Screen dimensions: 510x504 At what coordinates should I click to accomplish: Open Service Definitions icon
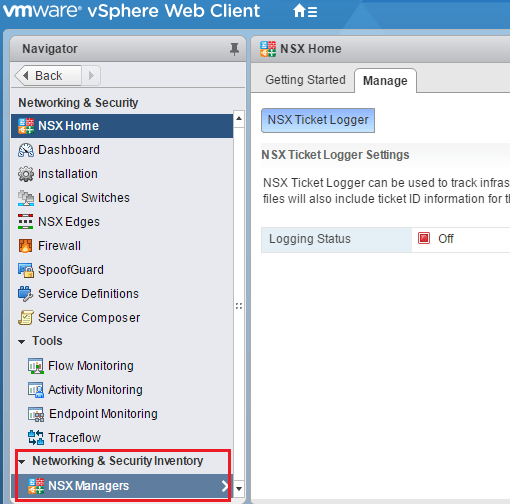tap(26, 294)
